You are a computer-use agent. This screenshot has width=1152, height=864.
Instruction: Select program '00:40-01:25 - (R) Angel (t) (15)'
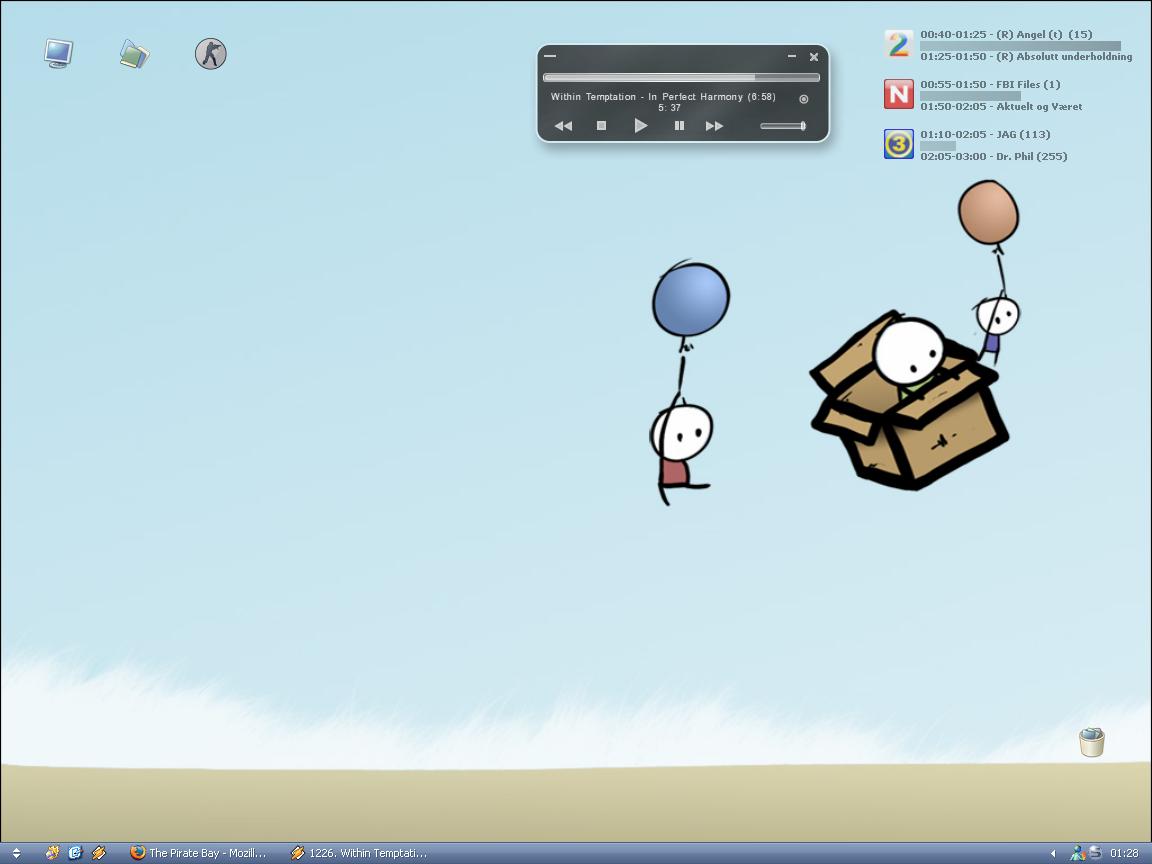coord(1006,35)
